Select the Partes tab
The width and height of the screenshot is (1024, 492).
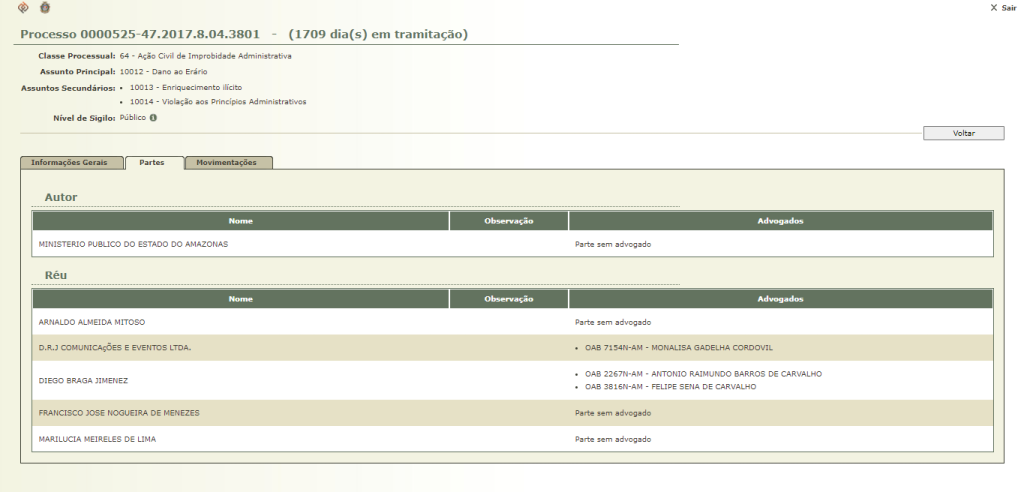click(x=153, y=163)
